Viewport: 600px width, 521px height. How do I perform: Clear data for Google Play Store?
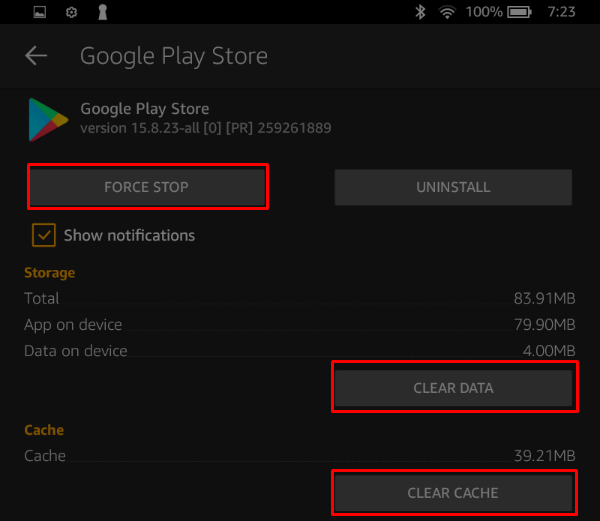point(453,388)
